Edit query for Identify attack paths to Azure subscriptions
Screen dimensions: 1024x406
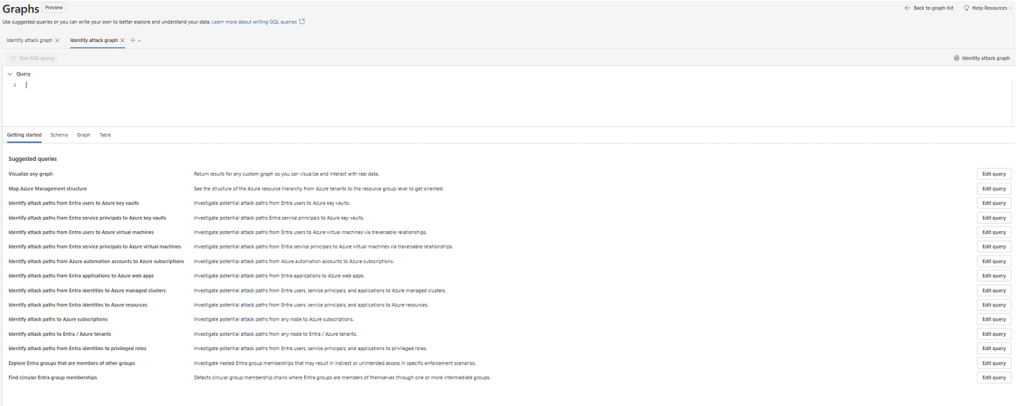(993, 320)
